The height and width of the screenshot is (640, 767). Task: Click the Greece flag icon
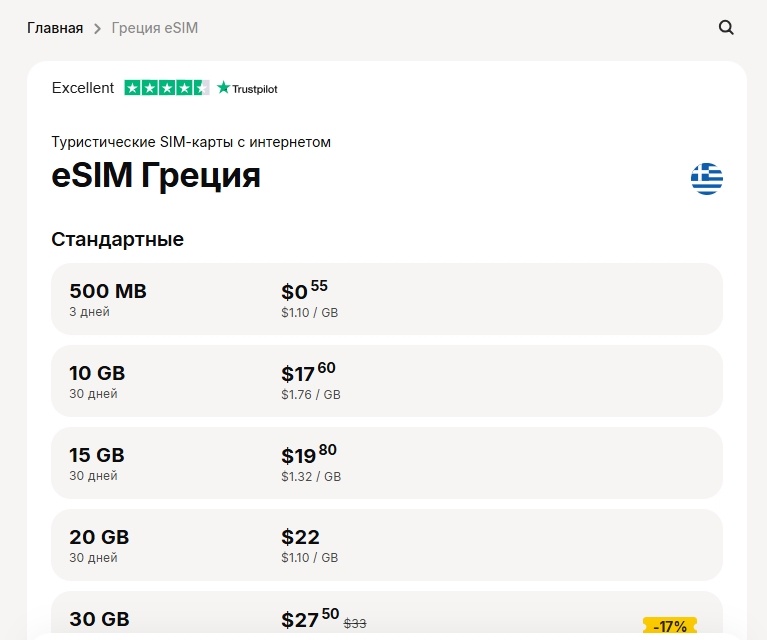point(706,179)
